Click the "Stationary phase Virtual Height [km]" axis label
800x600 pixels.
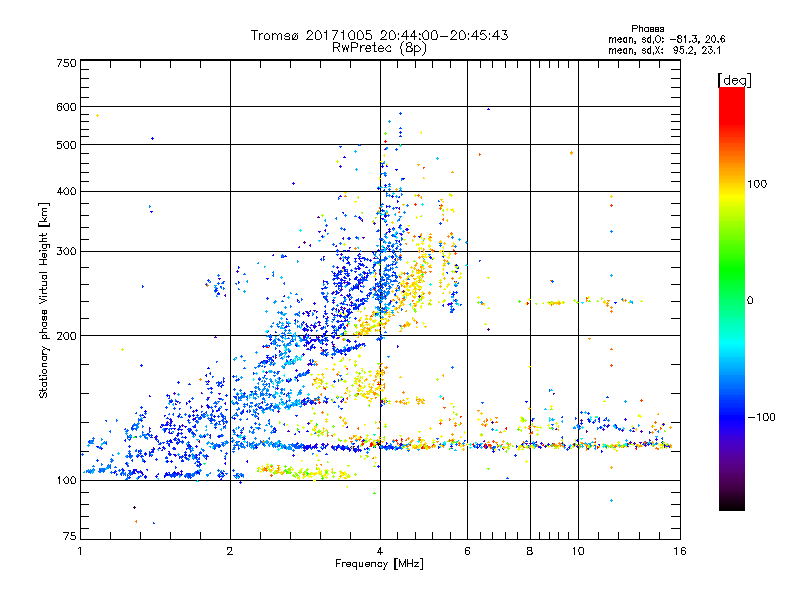pos(44,301)
